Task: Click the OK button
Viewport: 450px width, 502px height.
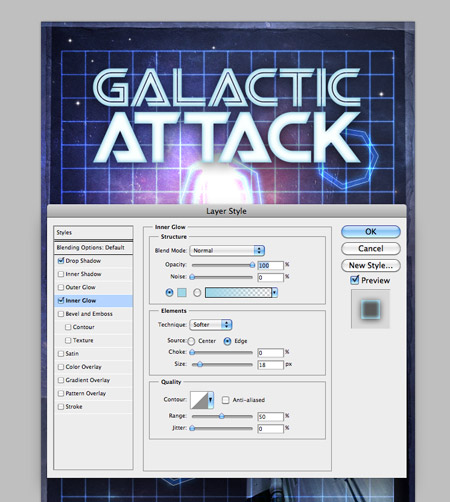Action: pyautogui.click(x=371, y=231)
